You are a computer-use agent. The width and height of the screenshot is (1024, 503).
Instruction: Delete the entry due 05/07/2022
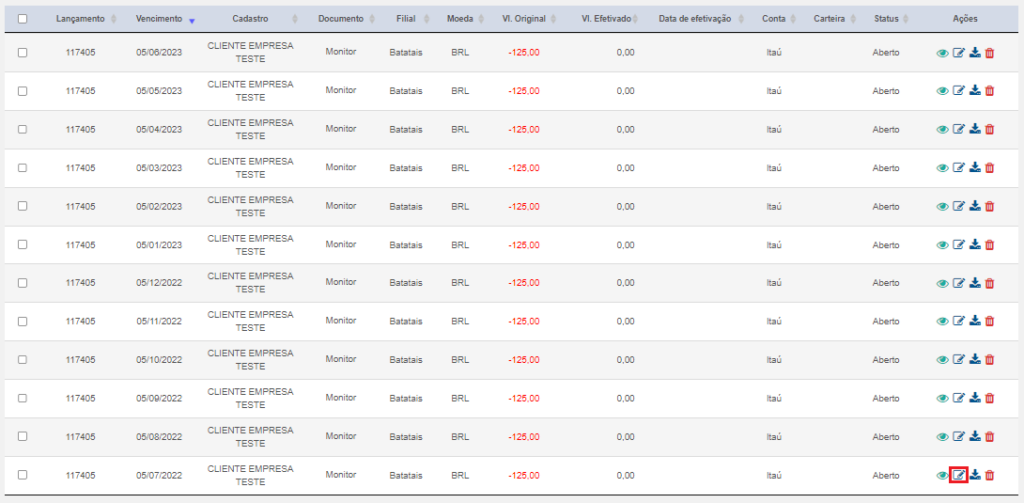pyautogui.click(x=989, y=476)
